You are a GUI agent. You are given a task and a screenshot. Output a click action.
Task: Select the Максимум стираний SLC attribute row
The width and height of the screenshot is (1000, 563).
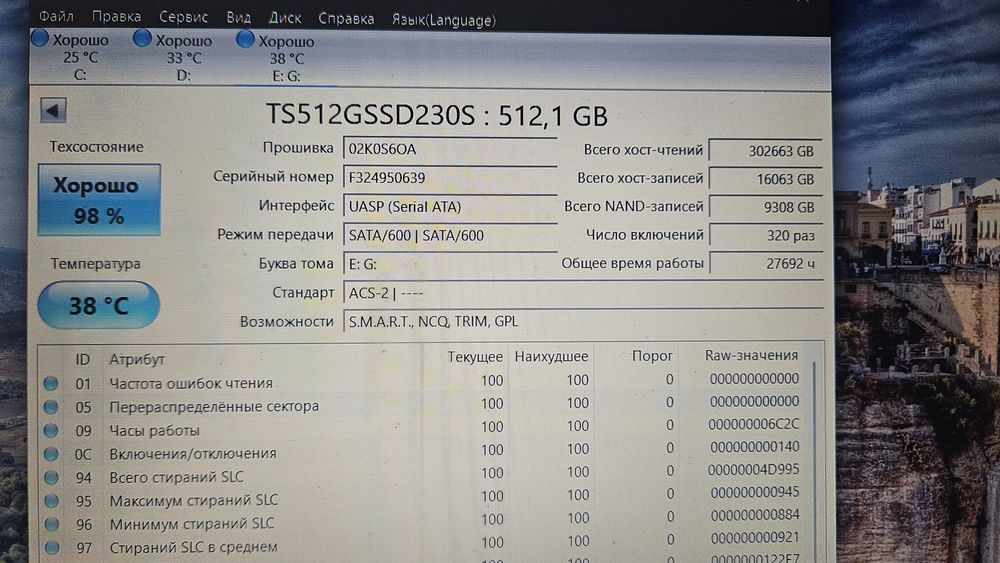pos(424,497)
